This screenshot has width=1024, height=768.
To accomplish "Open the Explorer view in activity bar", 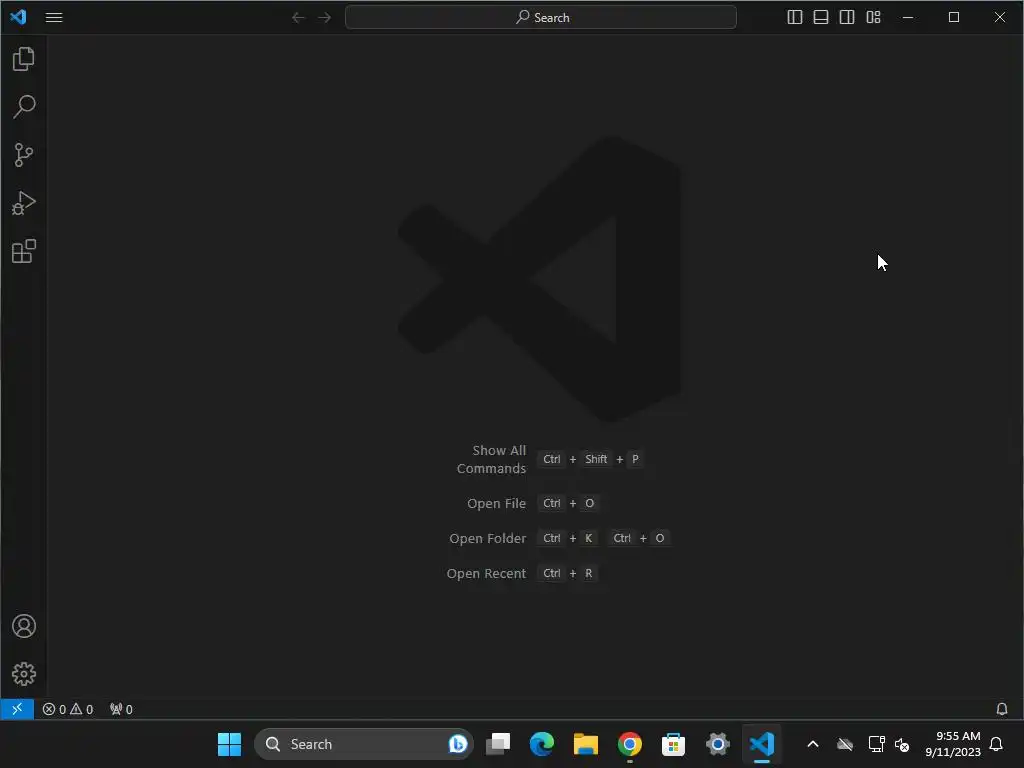I will point(24,59).
